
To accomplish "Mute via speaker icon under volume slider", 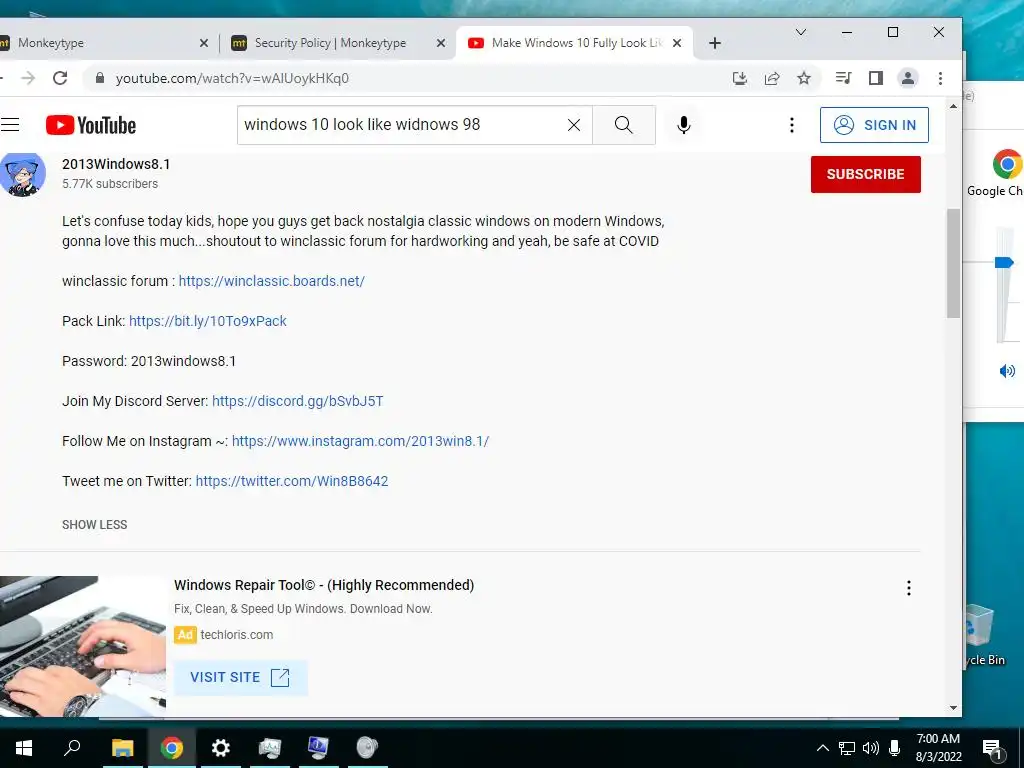I will click(x=1007, y=371).
